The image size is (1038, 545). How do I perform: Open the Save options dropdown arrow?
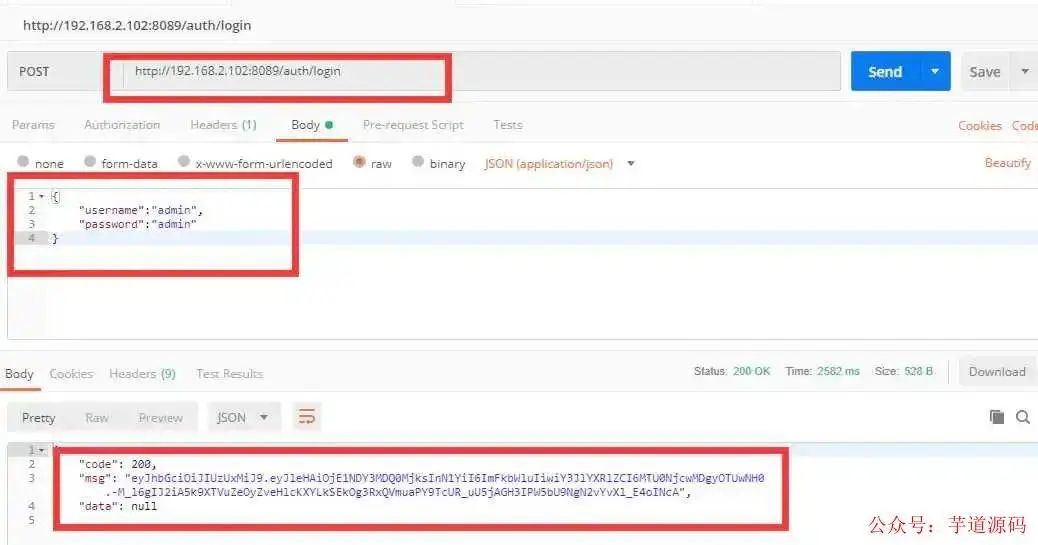(1025, 72)
